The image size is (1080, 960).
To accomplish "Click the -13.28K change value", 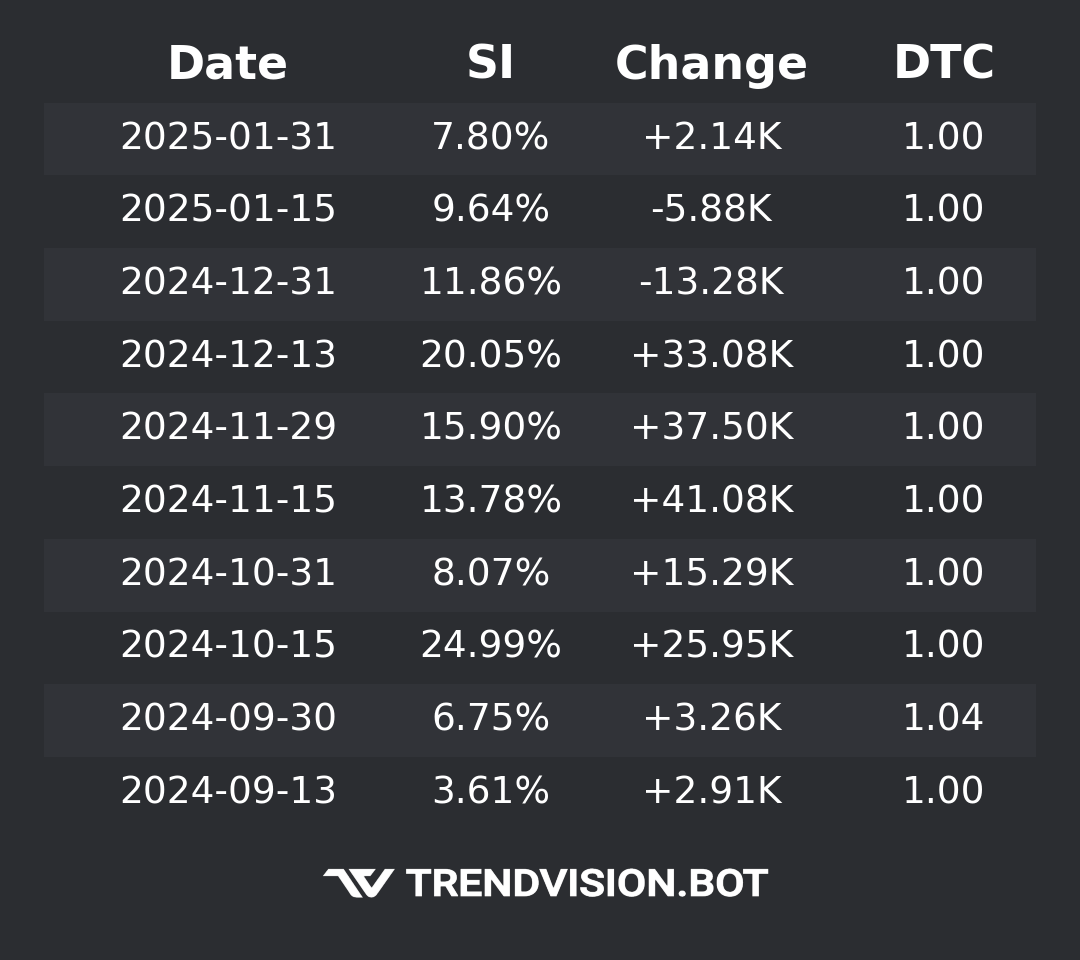I will (x=711, y=282).
